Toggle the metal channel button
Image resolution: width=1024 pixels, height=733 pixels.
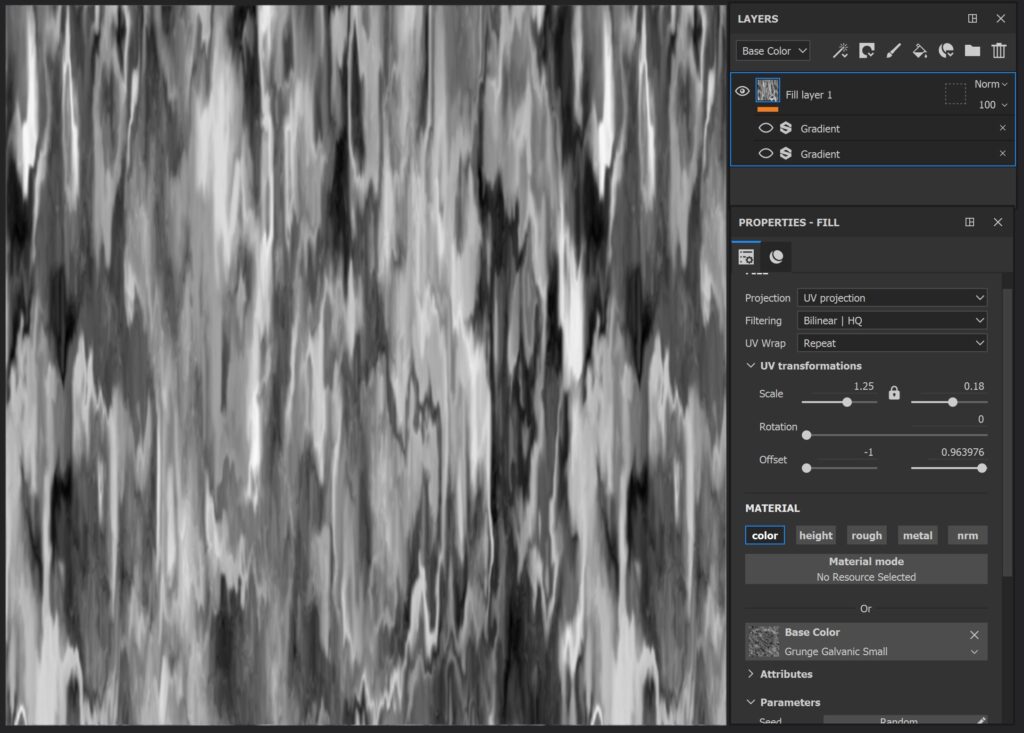pyautogui.click(x=918, y=535)
